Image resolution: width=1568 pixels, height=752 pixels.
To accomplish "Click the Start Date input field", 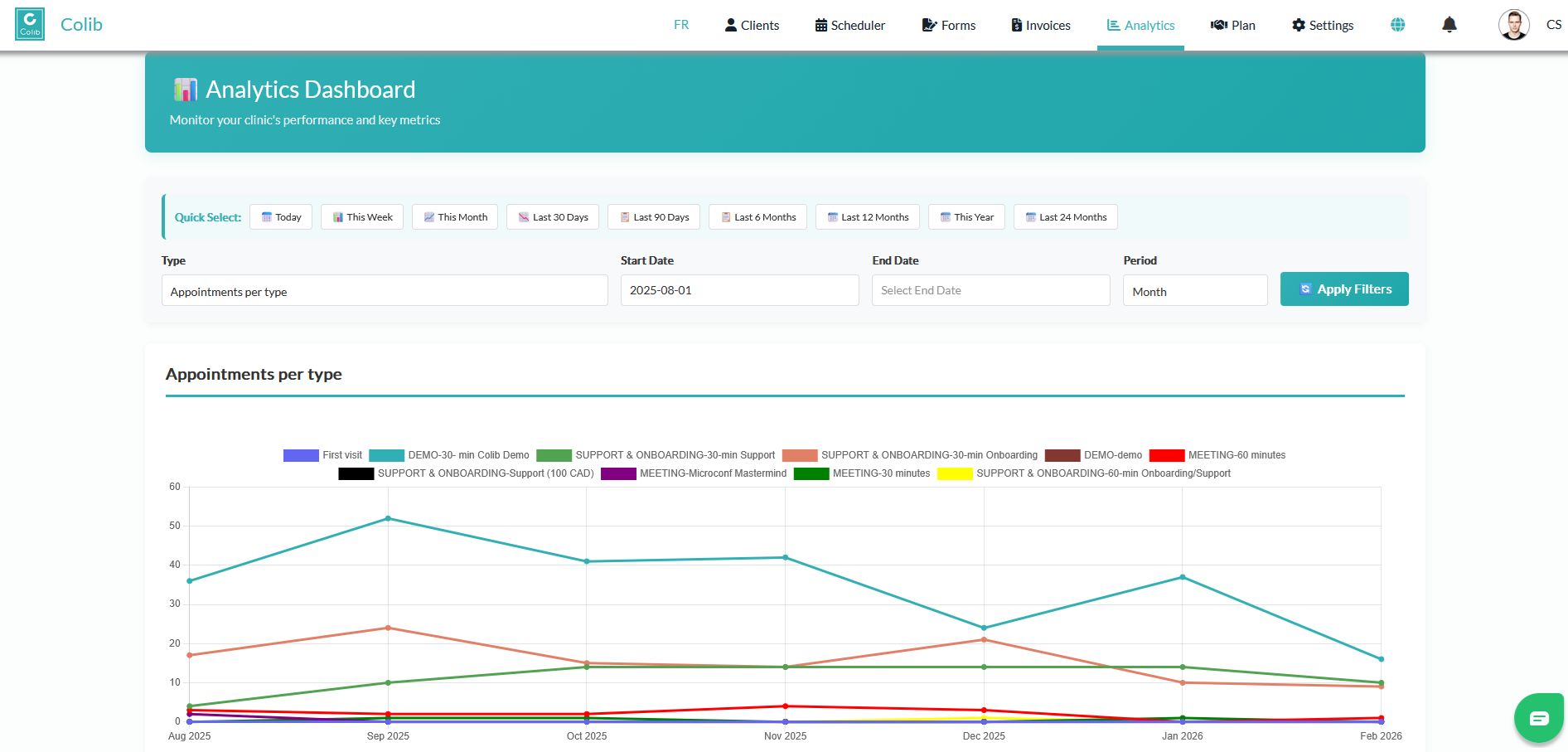I will (738, 291).
